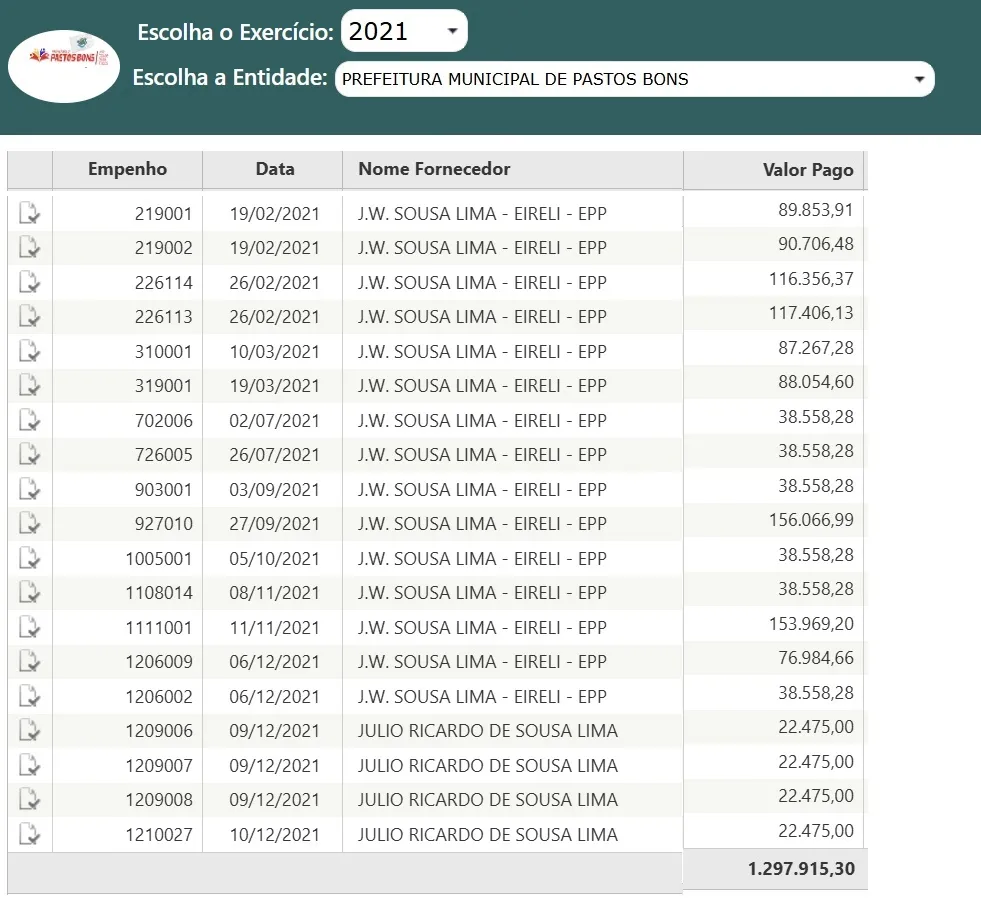This screenshot has width=981, height=901.
Task: Click the detail icon for empenho 226114
Action: tap(30, 282)
